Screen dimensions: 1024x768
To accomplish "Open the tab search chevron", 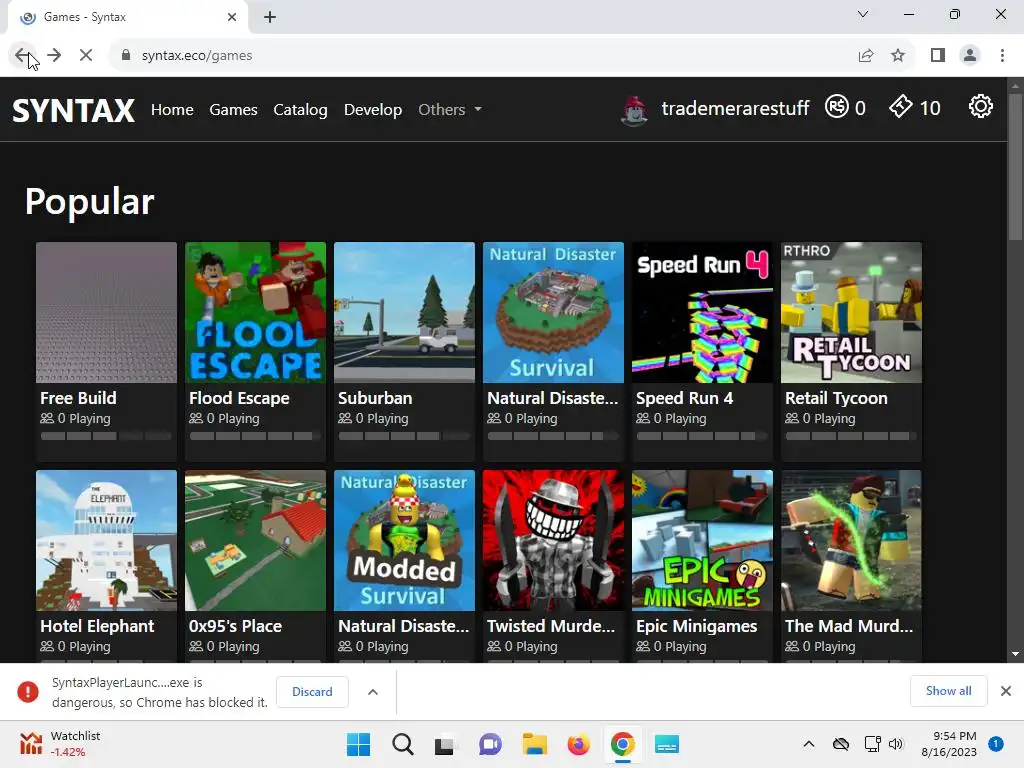I will (x=863, y=14).
